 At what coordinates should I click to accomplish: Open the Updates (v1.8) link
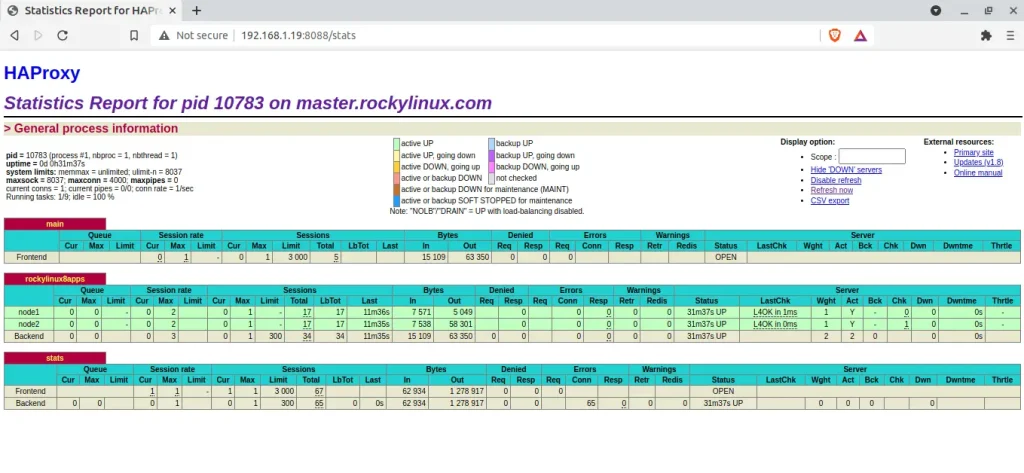[978, 162]
